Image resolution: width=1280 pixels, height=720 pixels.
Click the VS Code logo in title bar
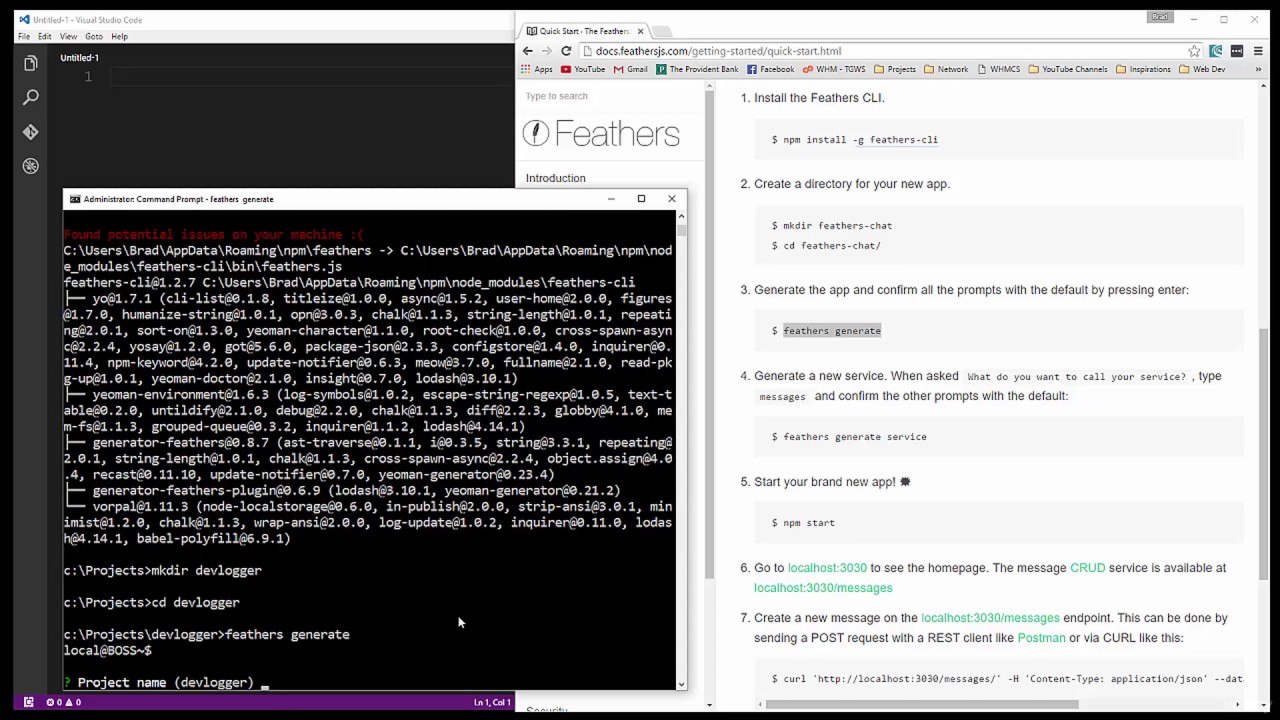click(23, 19)
